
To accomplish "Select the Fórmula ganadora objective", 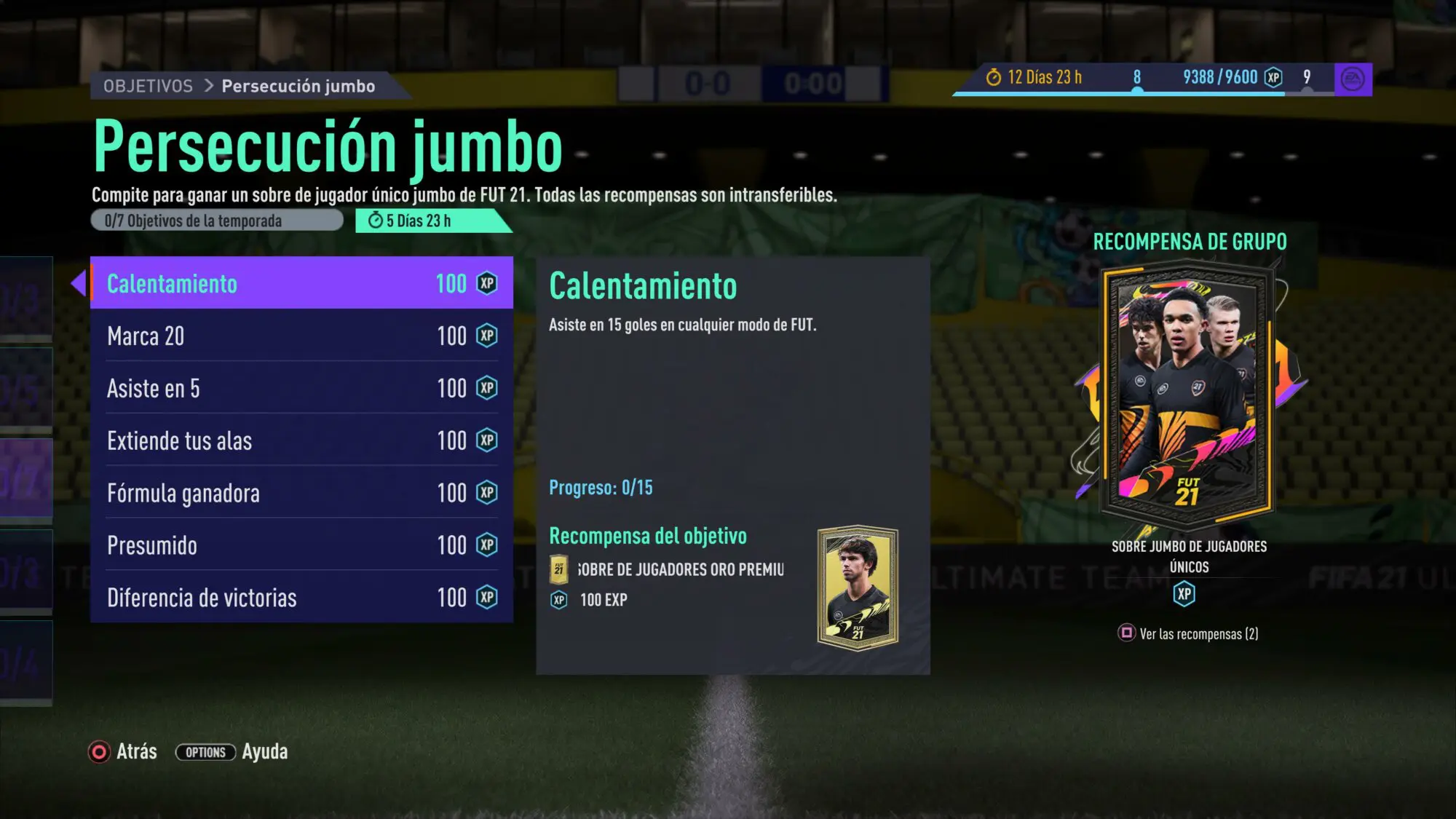I will click(301, 493).
